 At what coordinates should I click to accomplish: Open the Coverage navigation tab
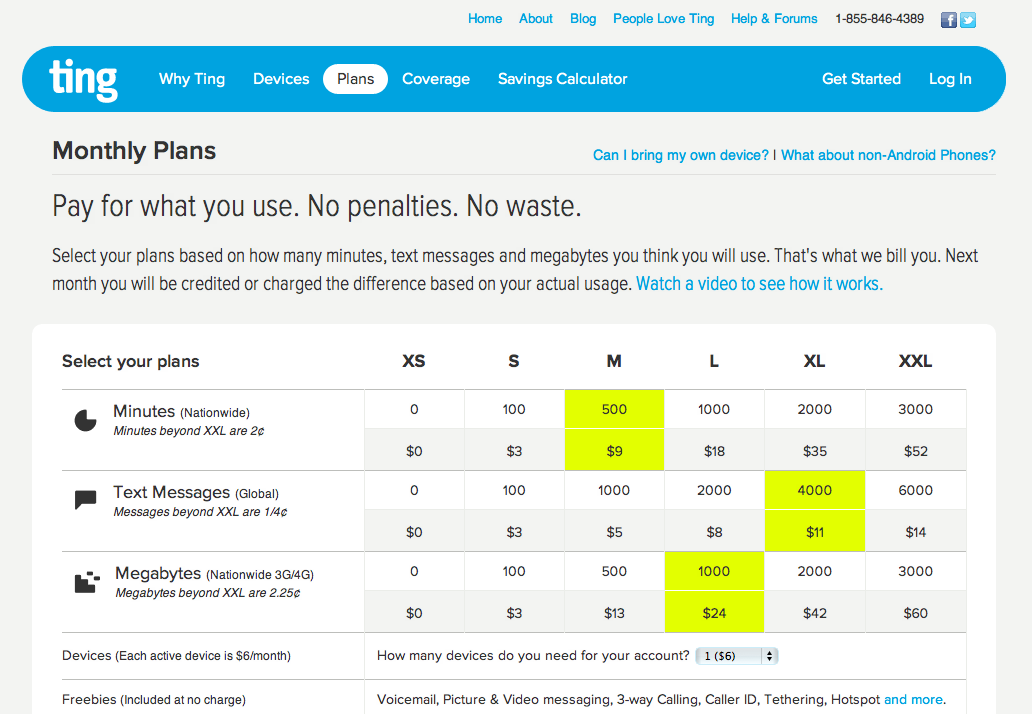click(x=436, y=79)
